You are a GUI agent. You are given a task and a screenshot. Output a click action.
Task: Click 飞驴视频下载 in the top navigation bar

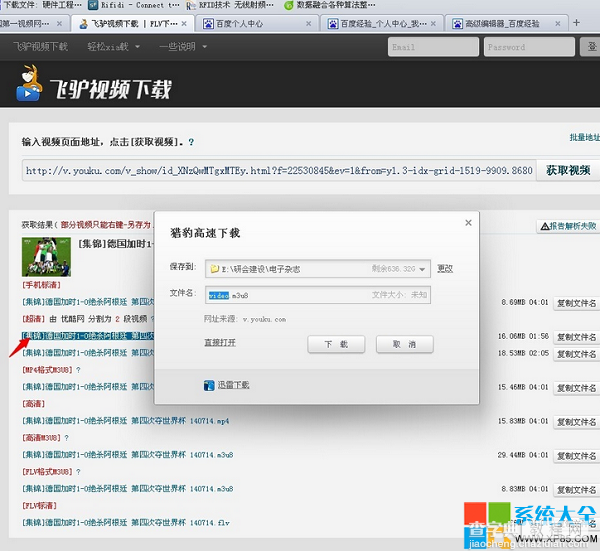click(x=41, y=47)
